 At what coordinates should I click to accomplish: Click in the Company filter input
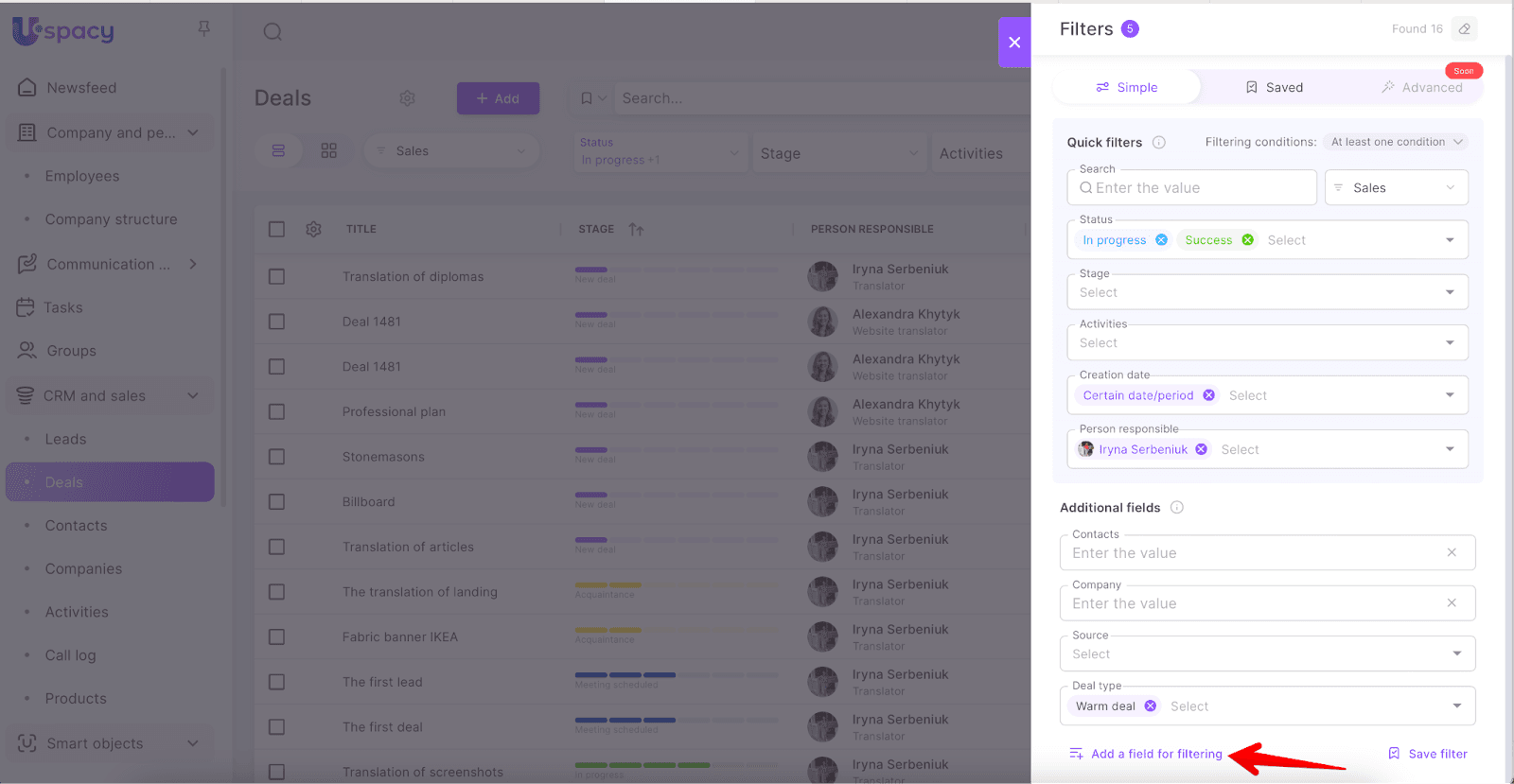[x=1254, y=603]
